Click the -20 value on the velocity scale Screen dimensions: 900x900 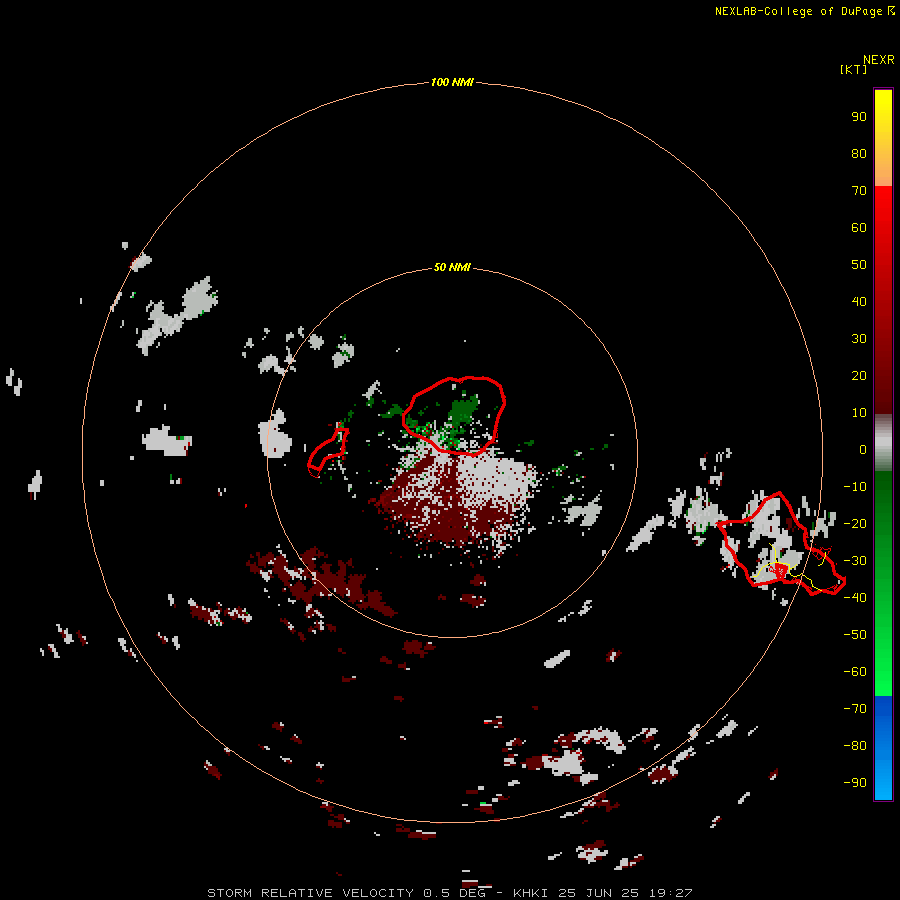855,523
